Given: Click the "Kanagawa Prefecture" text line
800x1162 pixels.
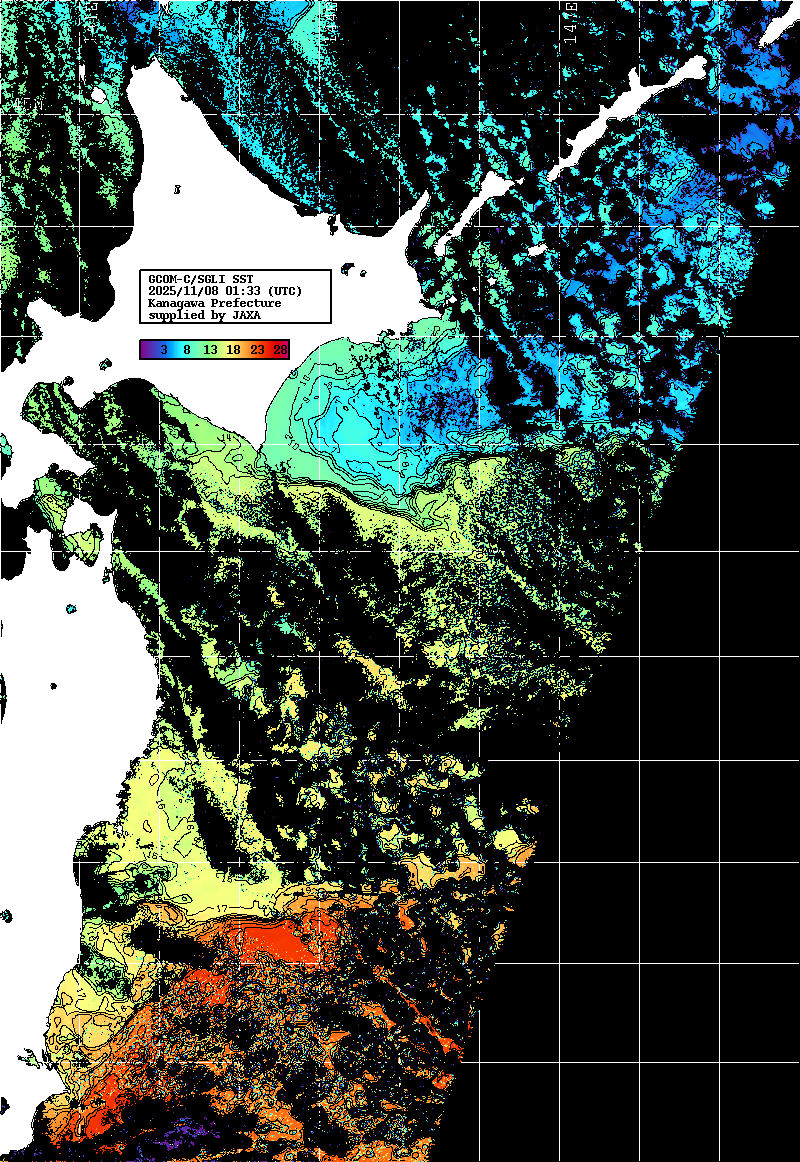Looking at the screenshot, I should tap(214, 303).
